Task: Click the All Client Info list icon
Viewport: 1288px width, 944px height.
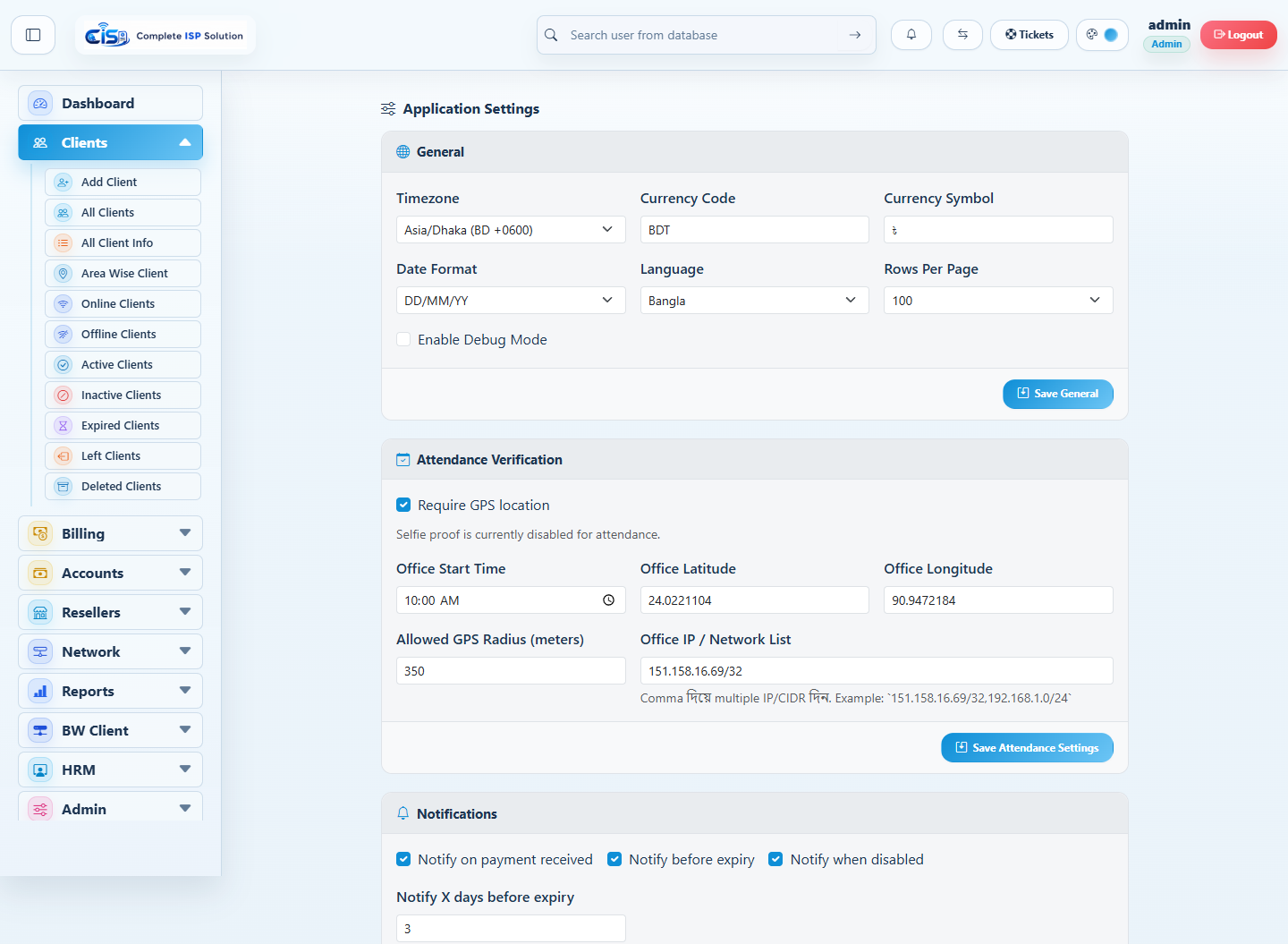Action: 63,243
